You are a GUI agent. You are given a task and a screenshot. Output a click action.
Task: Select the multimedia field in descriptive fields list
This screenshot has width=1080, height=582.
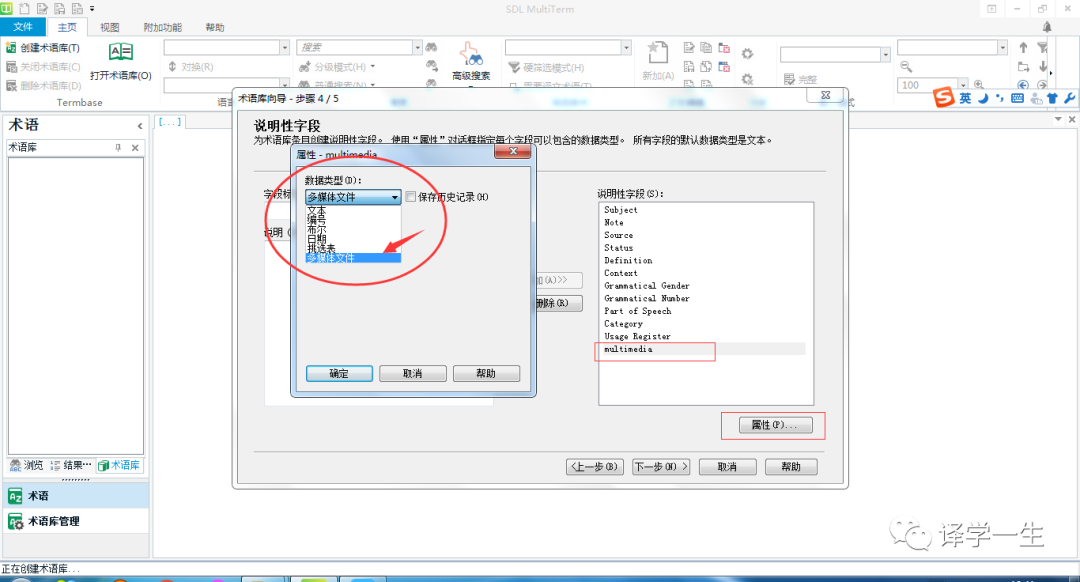tap(703, 349)
